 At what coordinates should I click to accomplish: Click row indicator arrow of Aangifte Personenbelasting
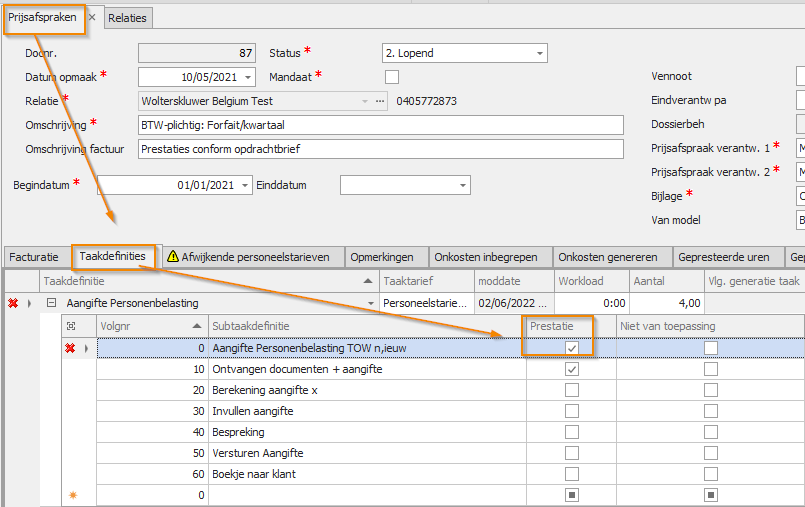tap(29, 303)
